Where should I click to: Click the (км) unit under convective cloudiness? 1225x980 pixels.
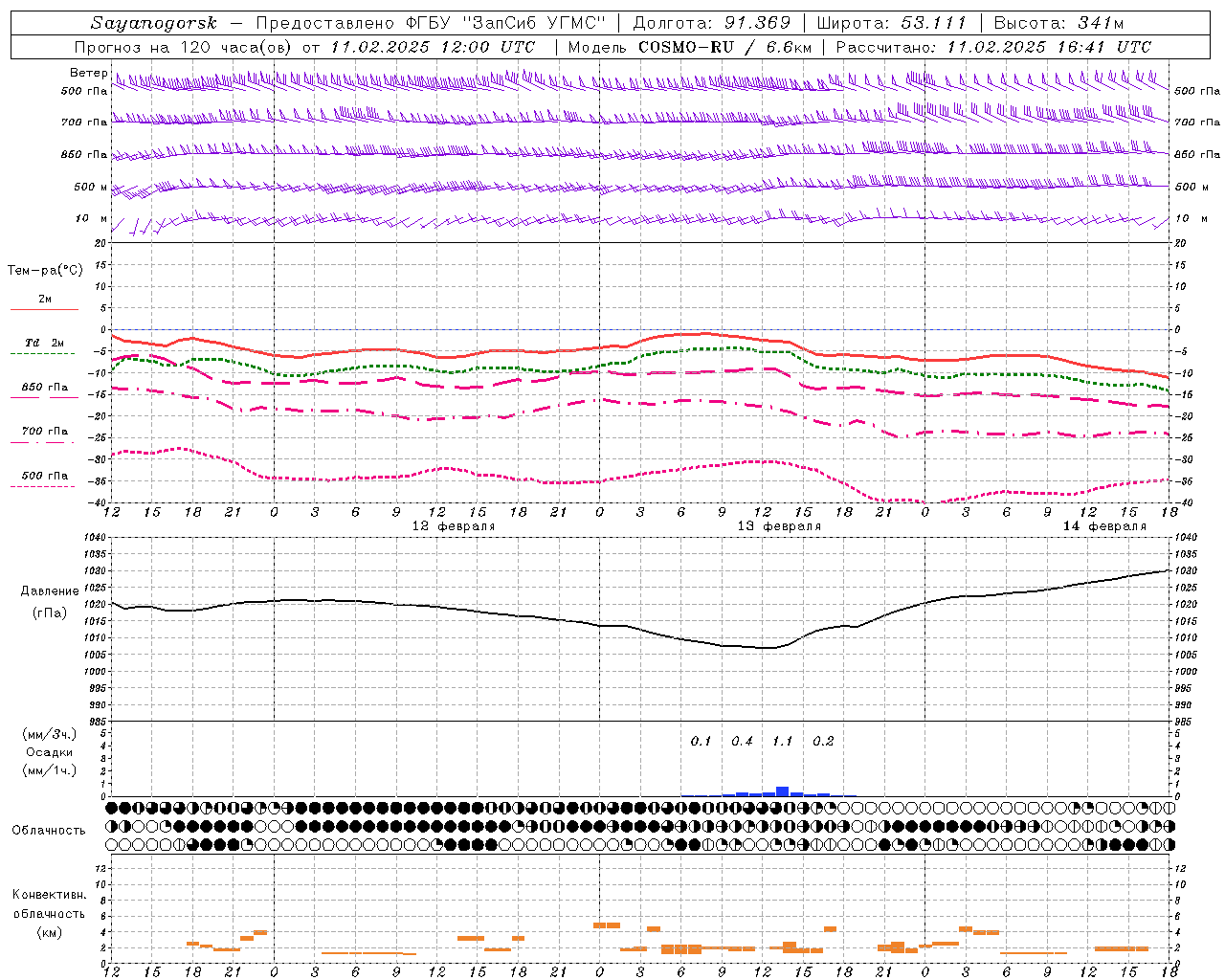[50, 932]
